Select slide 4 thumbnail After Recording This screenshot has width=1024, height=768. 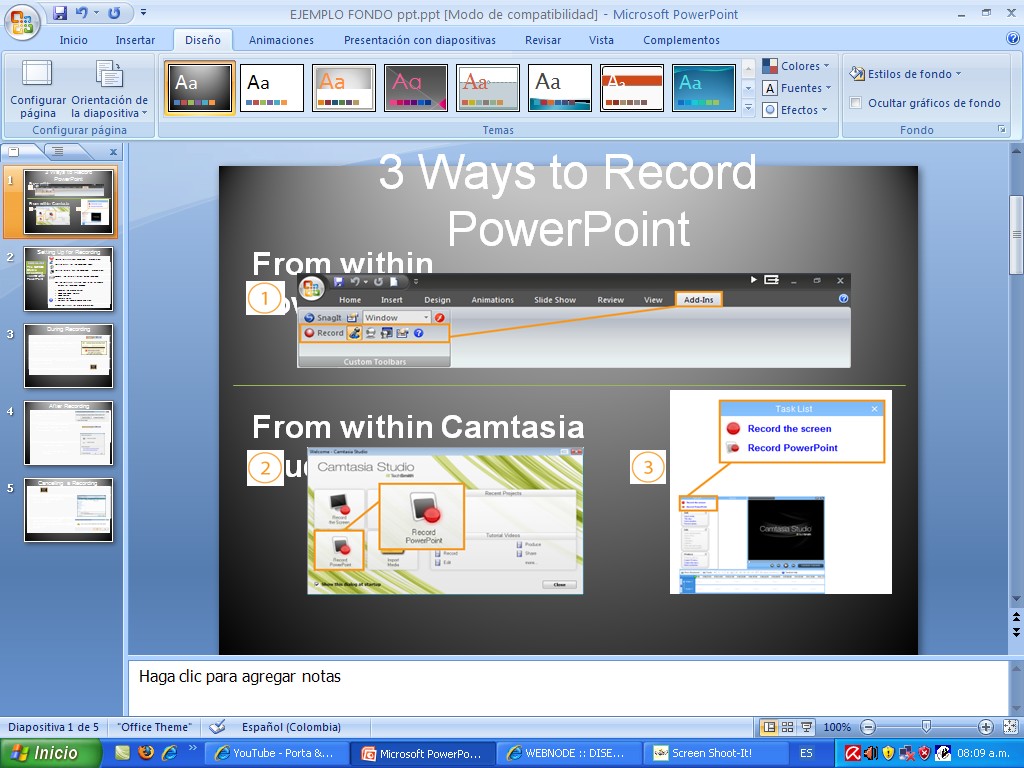pyautogui.click(x=68, y=433)
